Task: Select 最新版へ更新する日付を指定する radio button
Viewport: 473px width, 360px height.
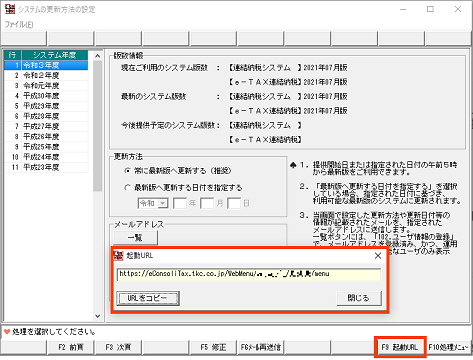Action: (x=127, y=188)
